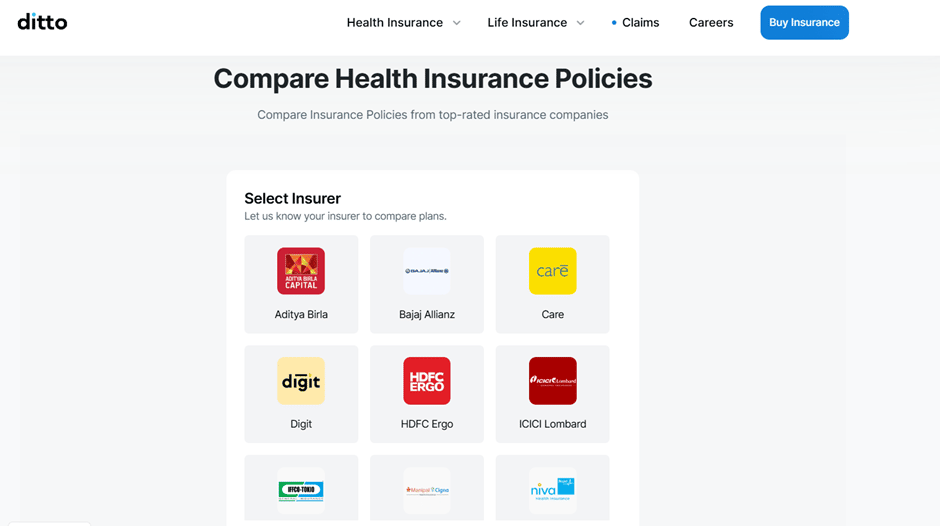This screenshot has height=526, width=940.
Task: Open the Health Insurance menu label
Action: 394,23
